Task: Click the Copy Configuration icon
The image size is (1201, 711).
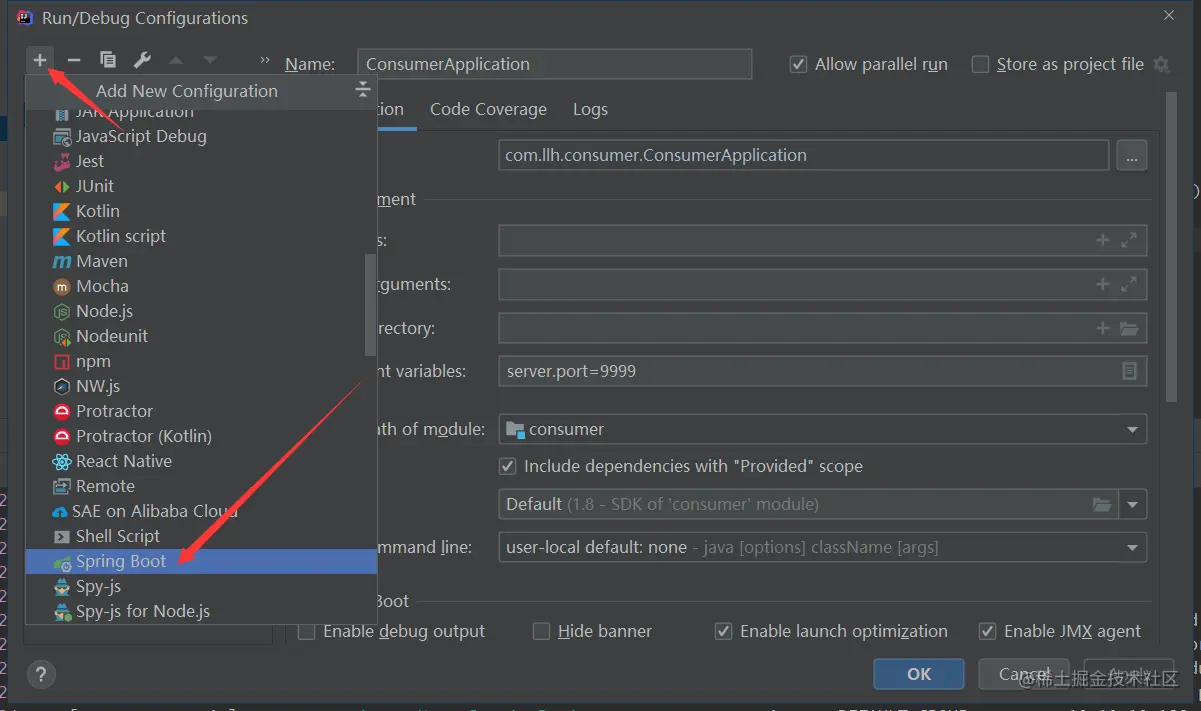Action: coord(108,61)
